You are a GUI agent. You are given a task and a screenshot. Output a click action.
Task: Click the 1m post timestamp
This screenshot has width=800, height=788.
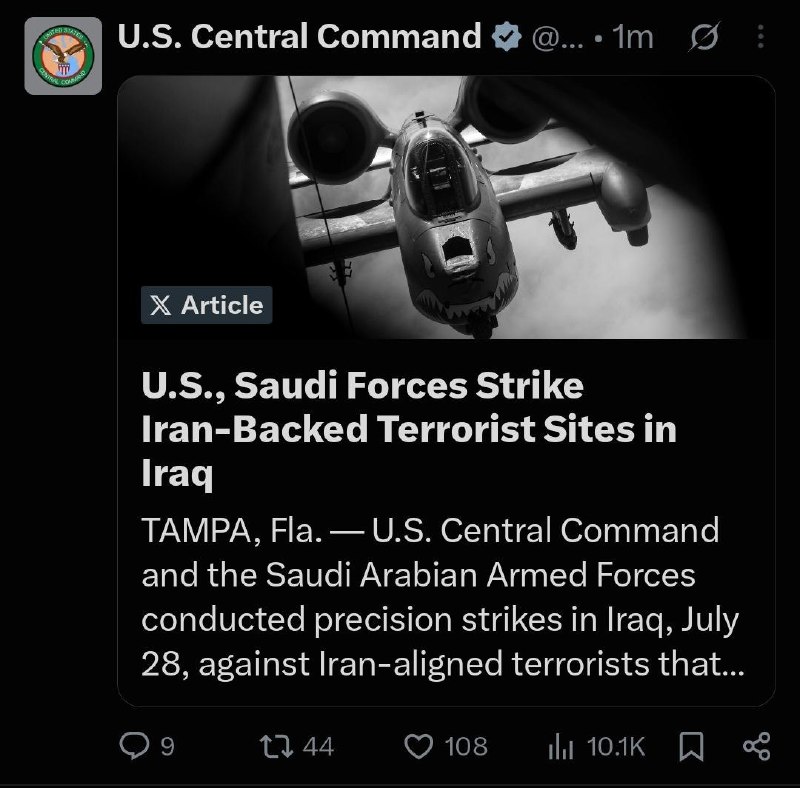coord(633,37)
